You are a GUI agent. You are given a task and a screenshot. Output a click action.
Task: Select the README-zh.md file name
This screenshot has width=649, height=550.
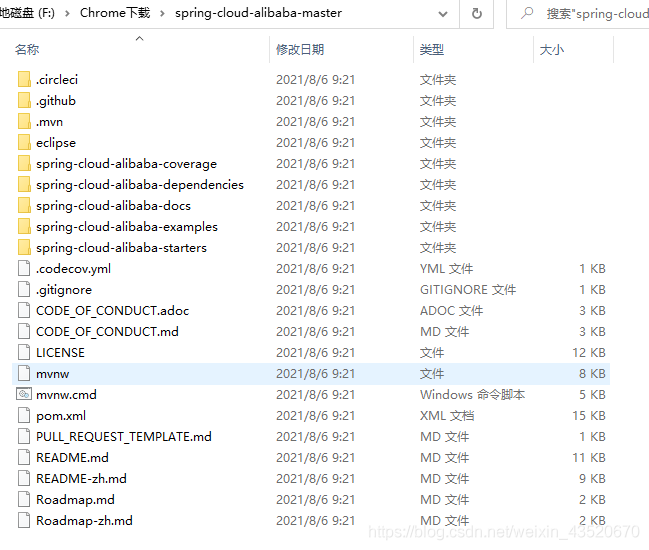(81, 479)
